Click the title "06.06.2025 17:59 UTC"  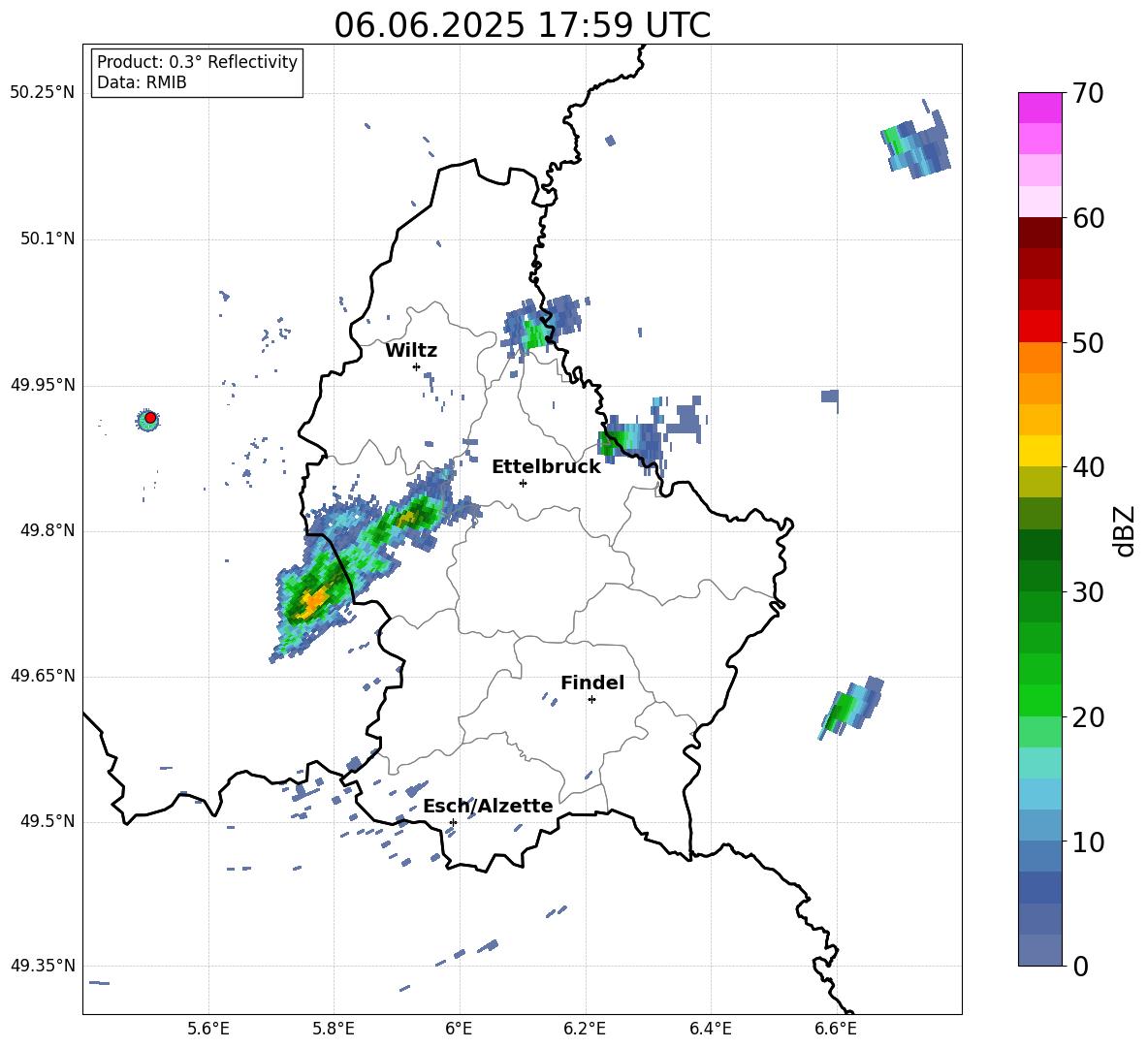pos(522,25)
